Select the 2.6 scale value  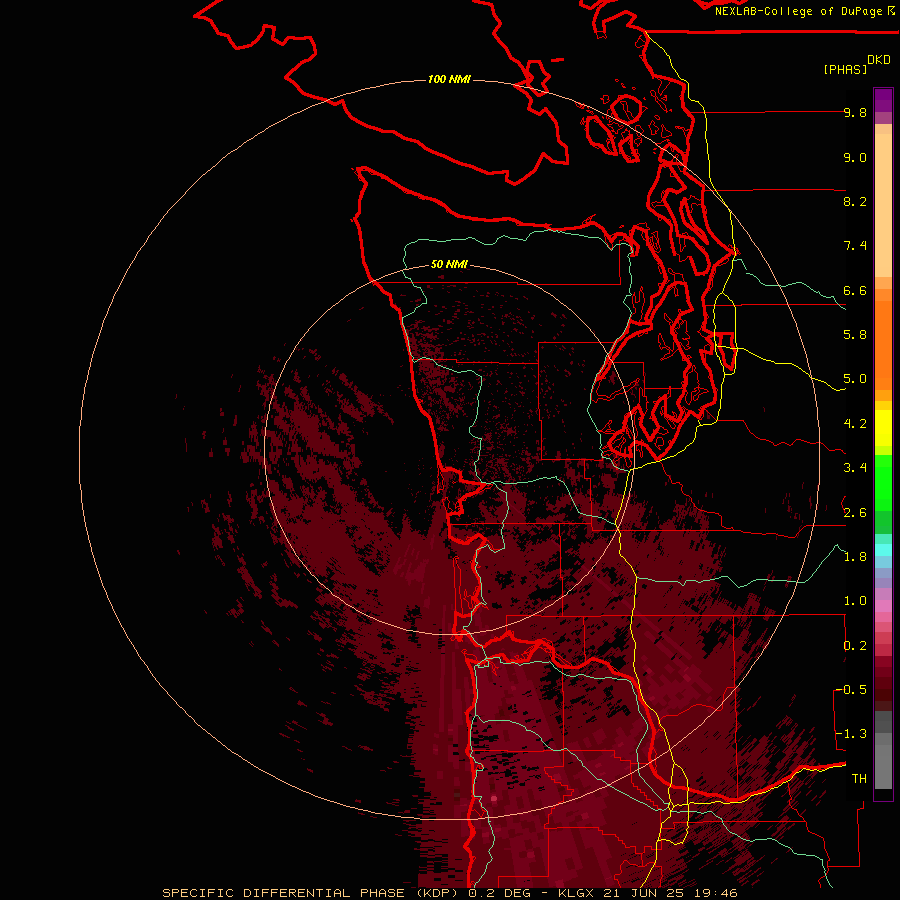coord(855,512)
